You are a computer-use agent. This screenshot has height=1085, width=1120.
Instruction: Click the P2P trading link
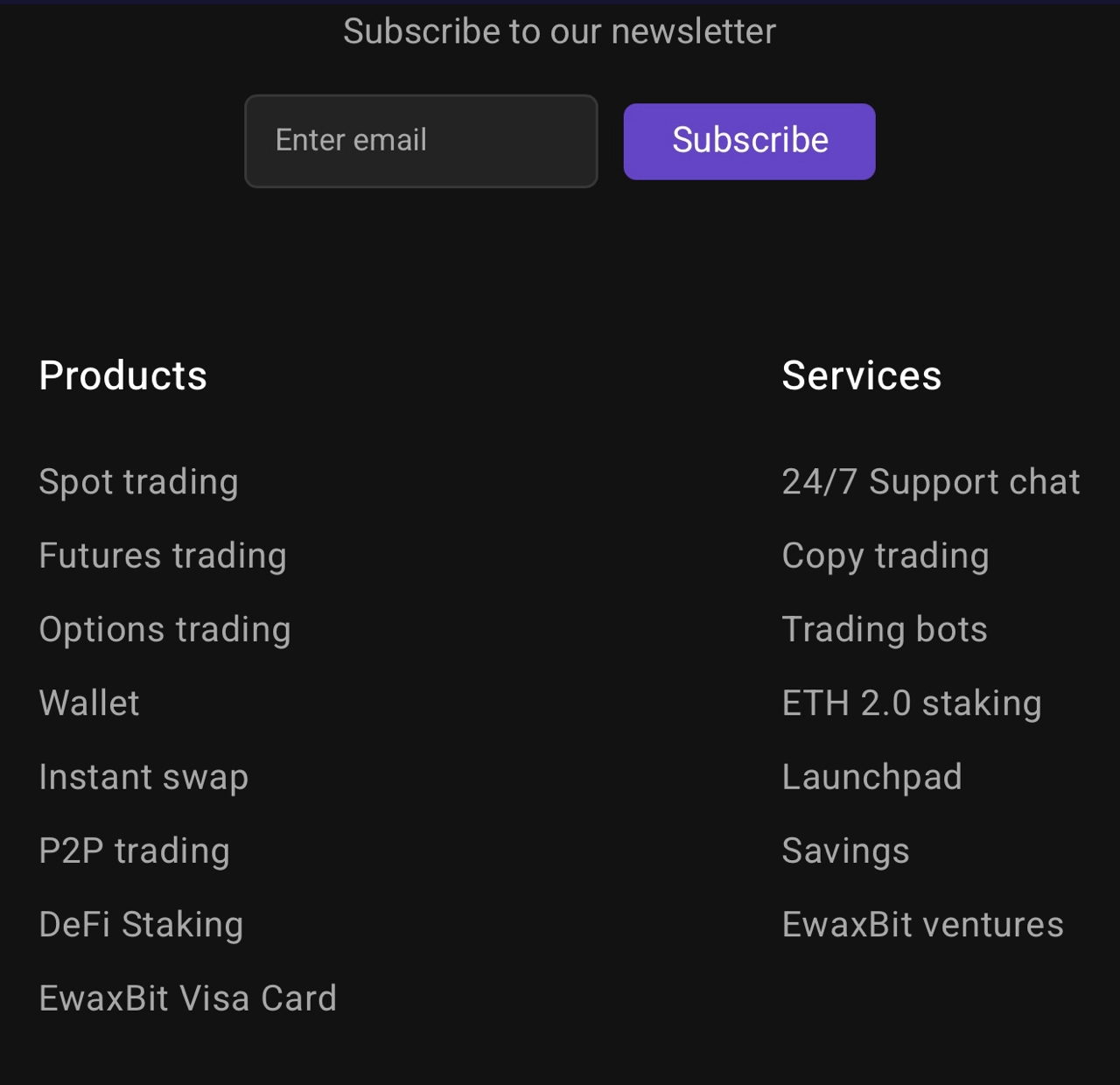135,850
